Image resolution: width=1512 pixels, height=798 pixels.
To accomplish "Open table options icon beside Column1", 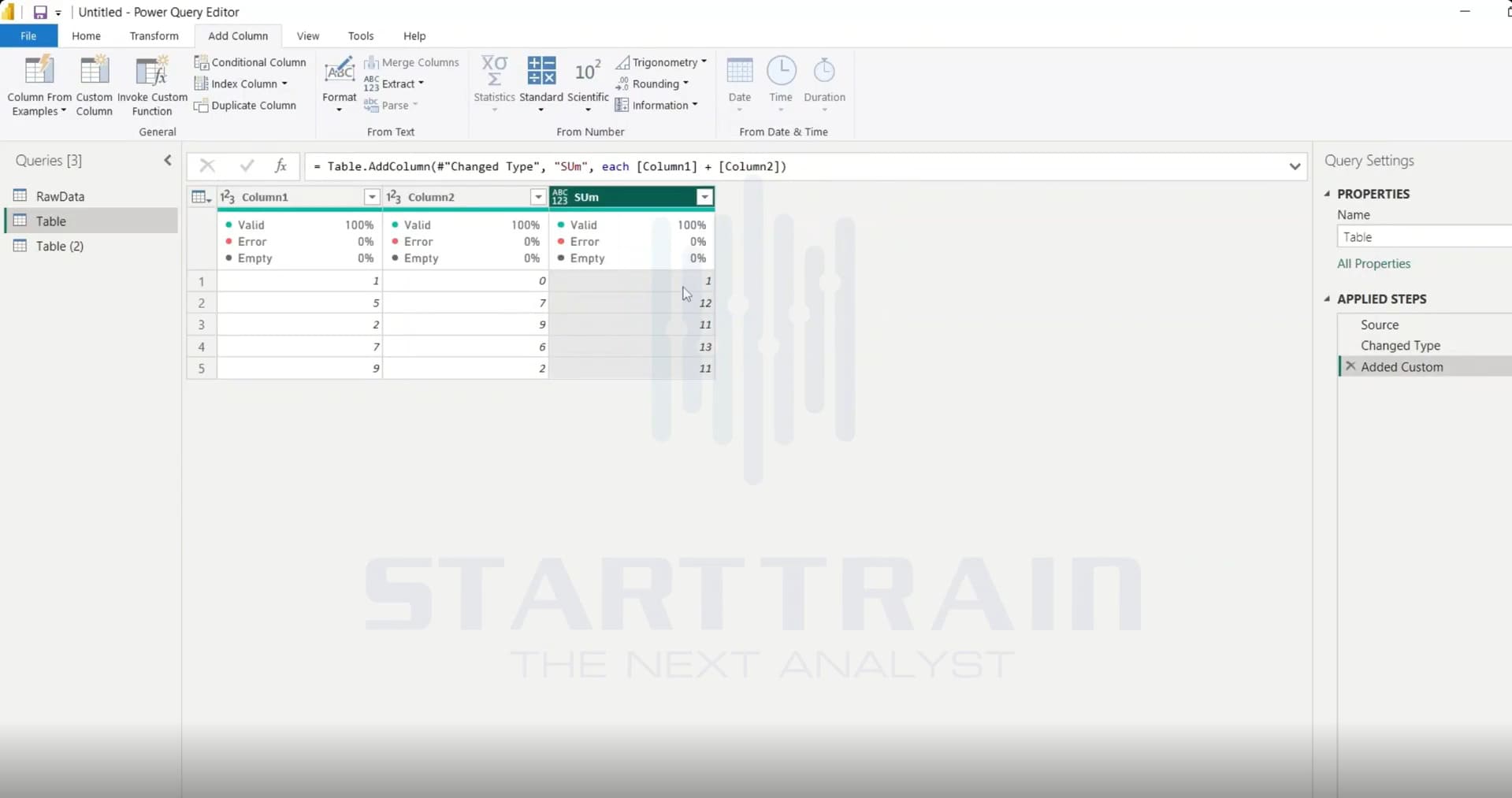I will 202,197.
